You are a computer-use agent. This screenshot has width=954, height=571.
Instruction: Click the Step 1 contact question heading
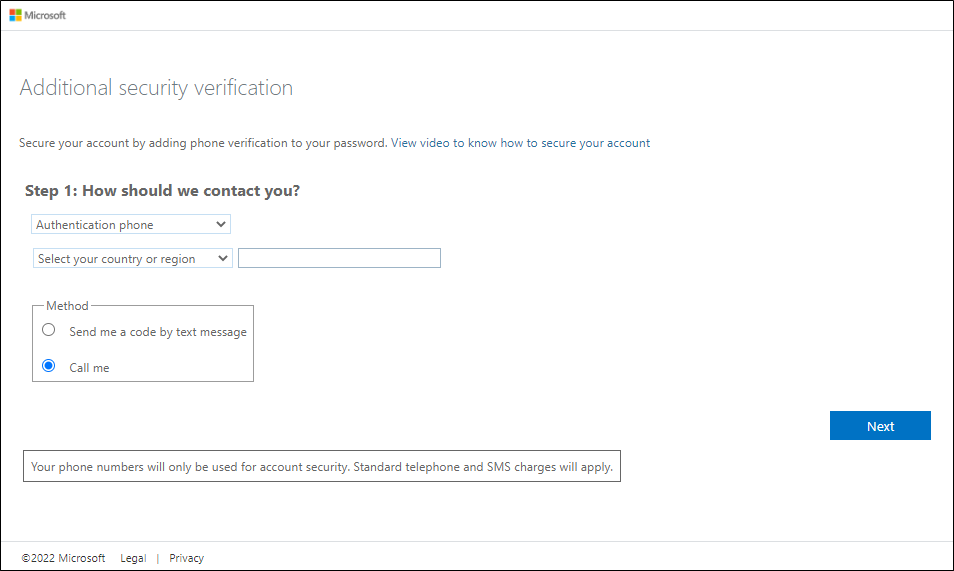pyautogui.click(x=162, y=190)
